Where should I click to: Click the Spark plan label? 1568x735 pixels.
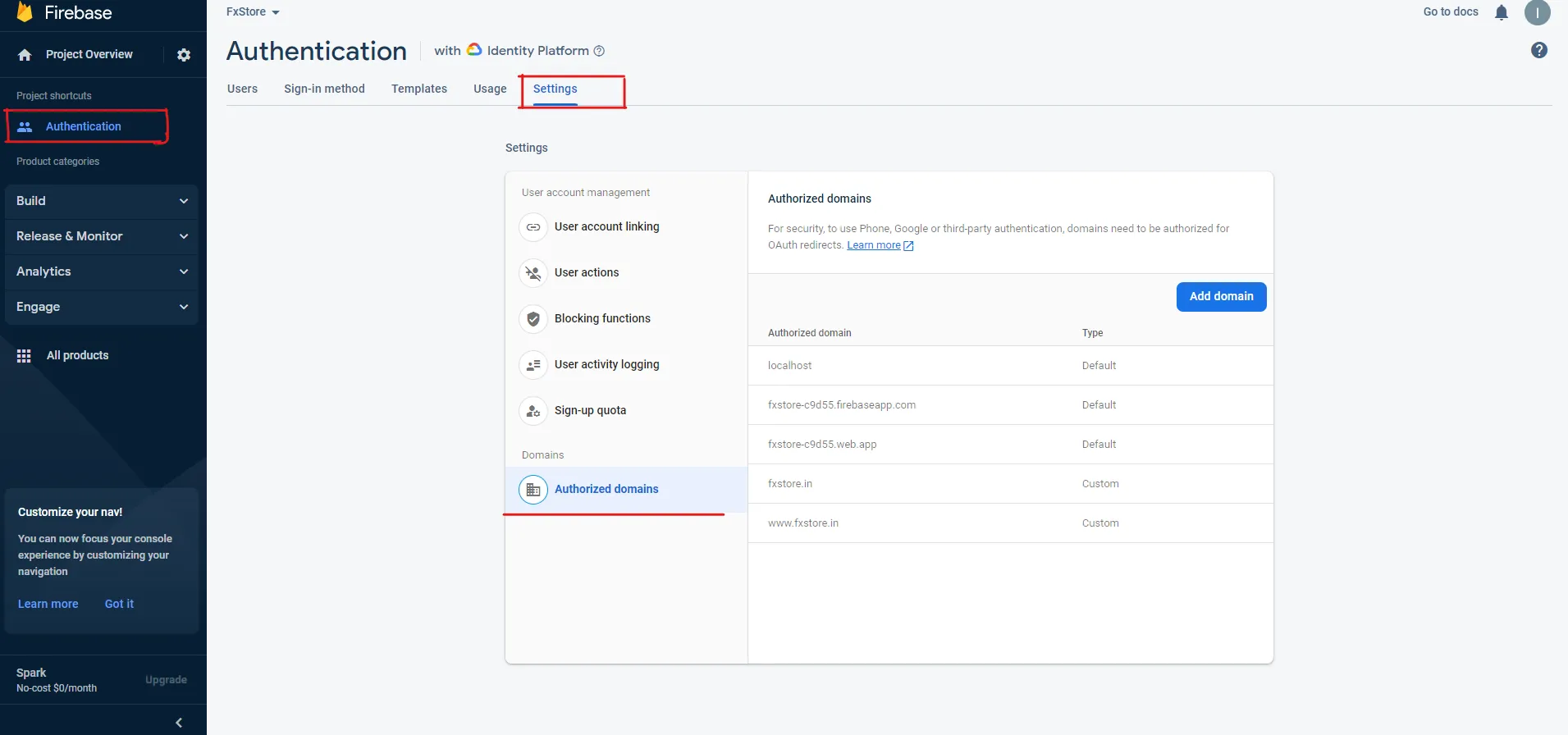(31, 673)
